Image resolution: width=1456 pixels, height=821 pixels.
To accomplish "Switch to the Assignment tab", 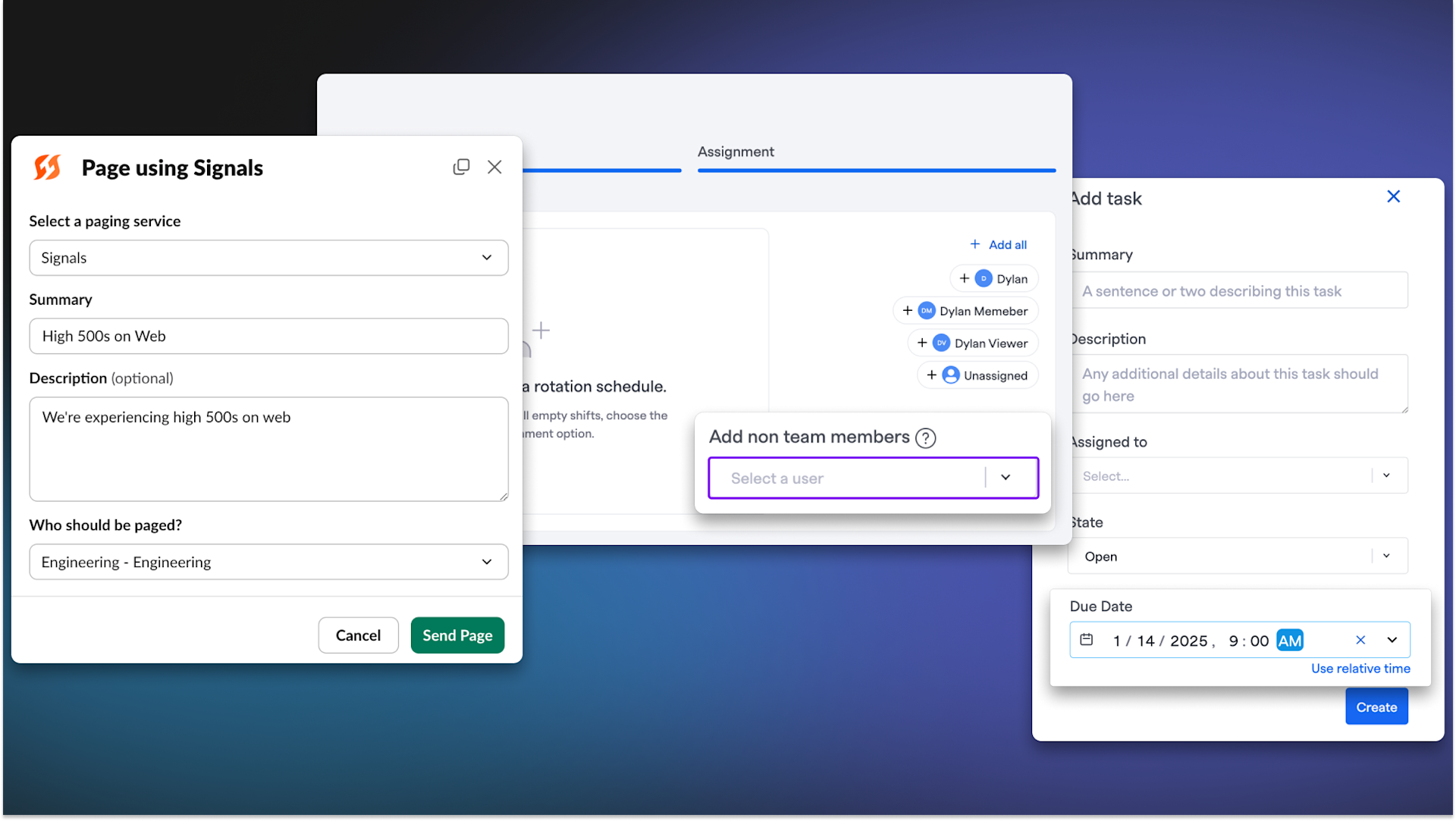I will (x=736, y=152).
